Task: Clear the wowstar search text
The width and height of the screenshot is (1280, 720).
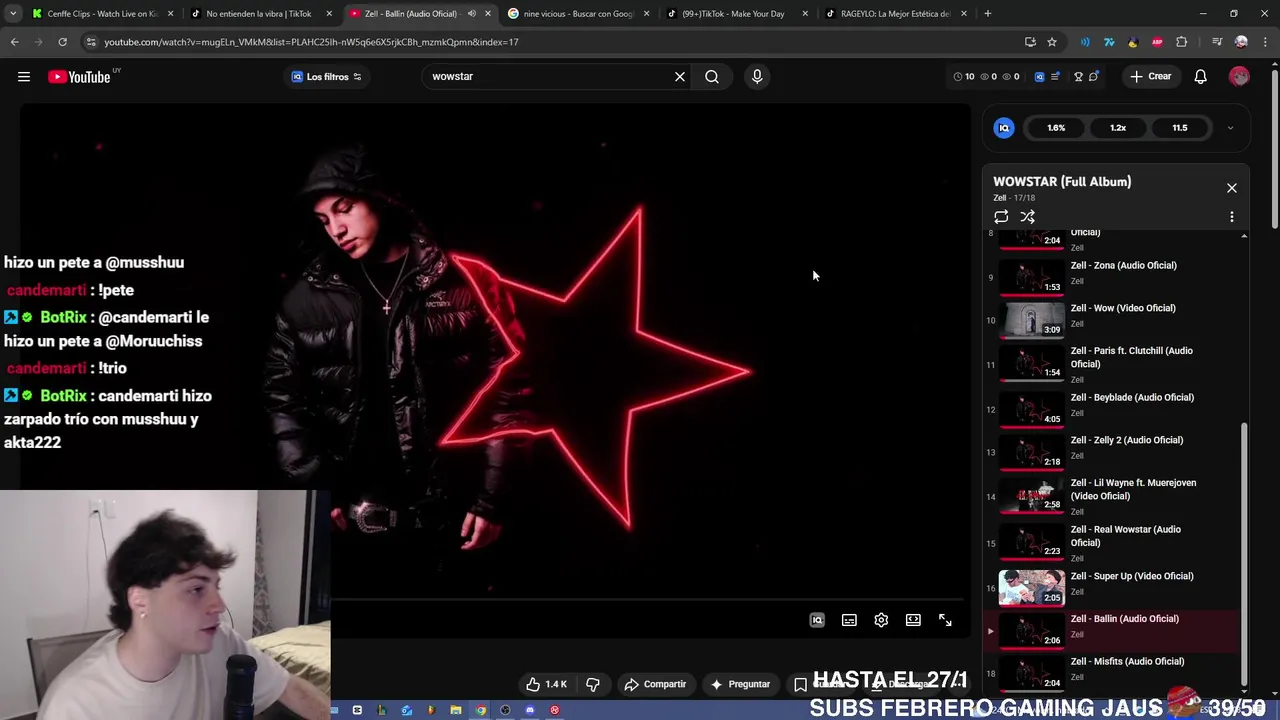Action: click(x=680, y=77)
